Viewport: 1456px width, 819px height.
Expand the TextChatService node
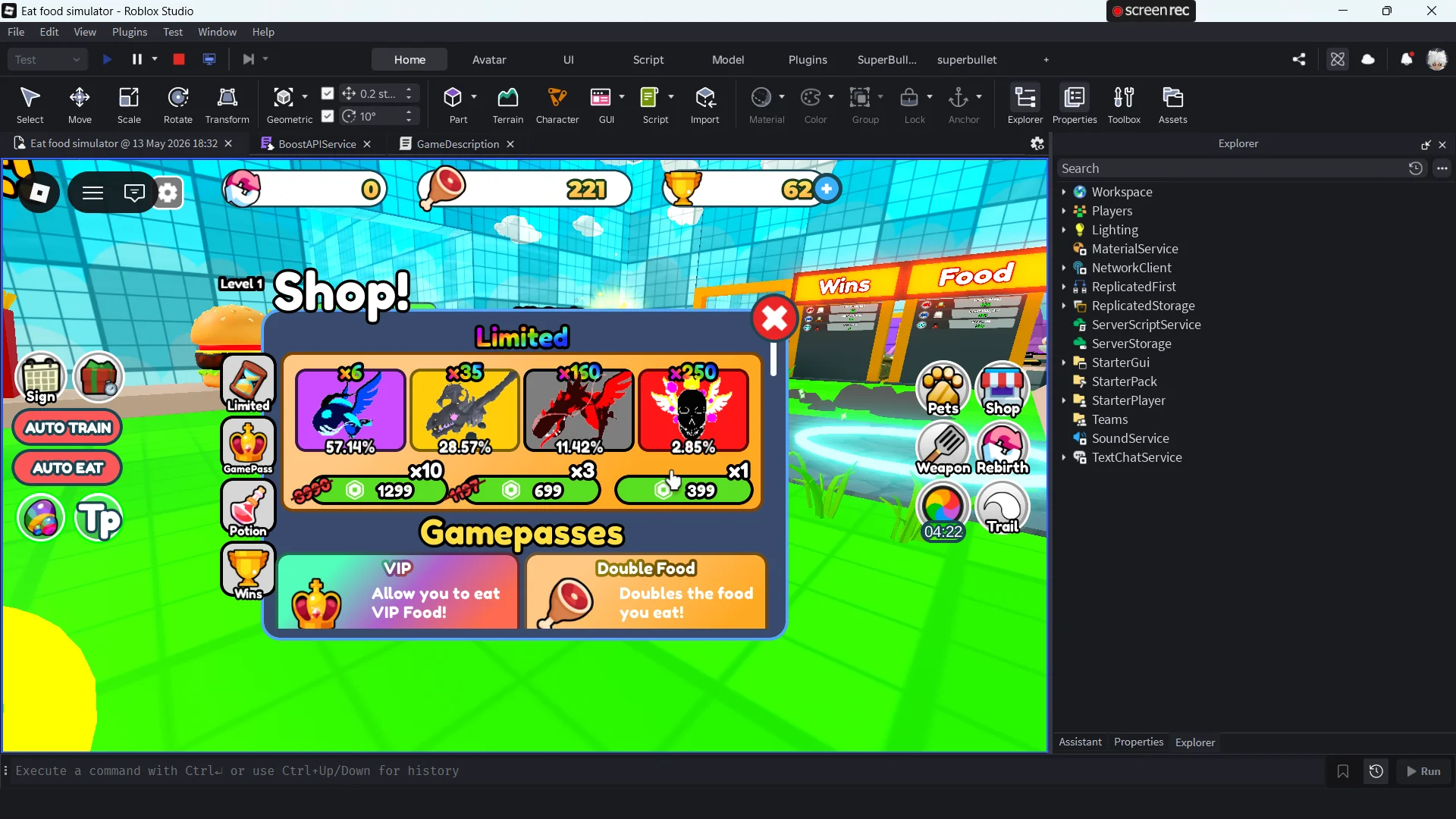(1064, 457)
